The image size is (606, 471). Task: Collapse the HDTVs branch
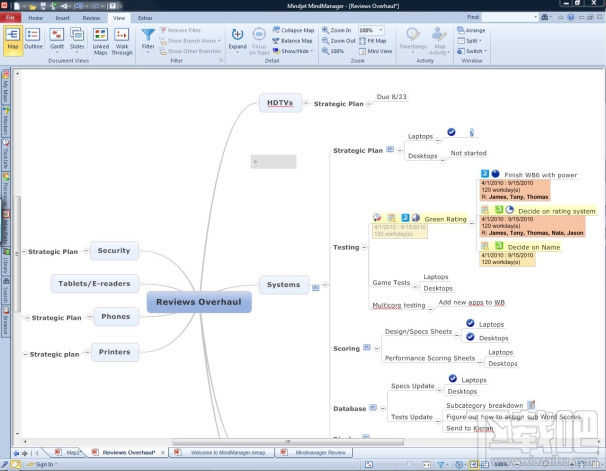coord(306,103)
